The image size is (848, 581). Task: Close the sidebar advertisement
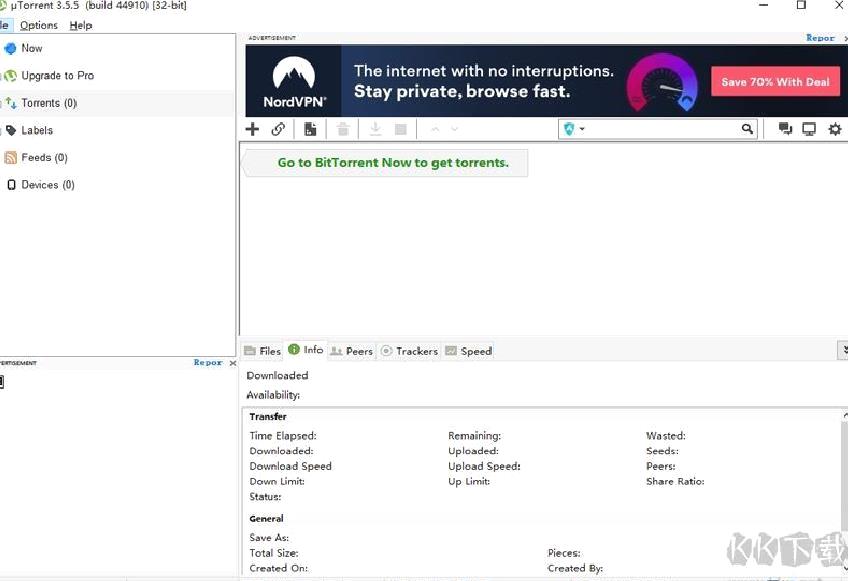(x=233, y=363)
